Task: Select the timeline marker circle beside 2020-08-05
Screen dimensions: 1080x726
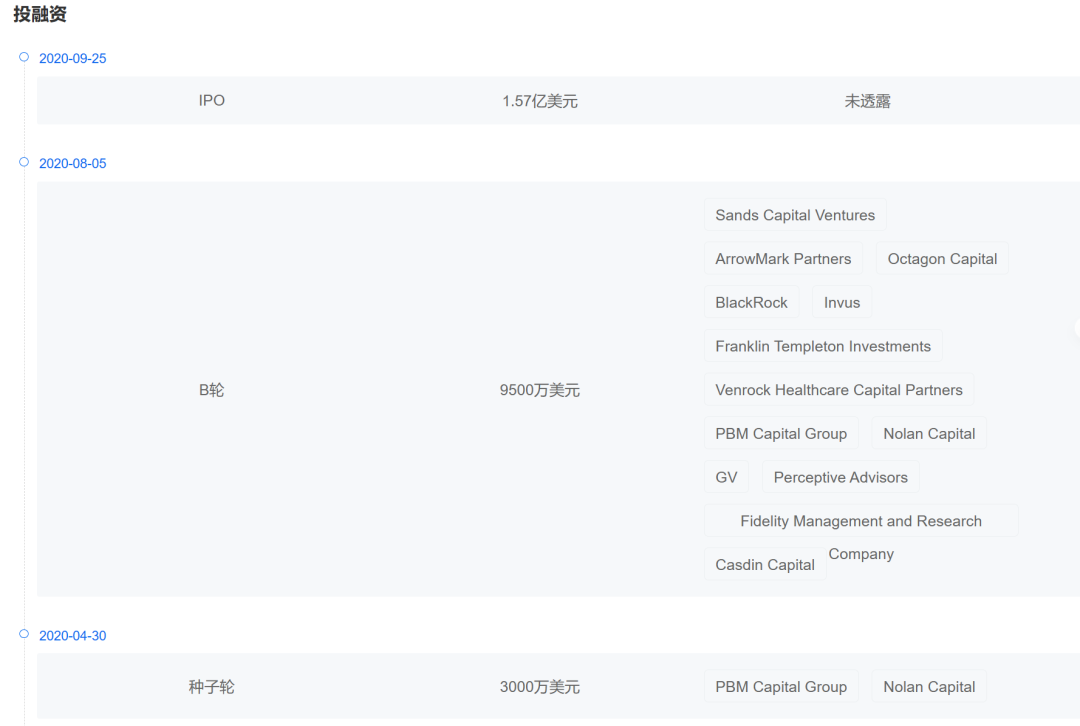Action: point(24,163)
